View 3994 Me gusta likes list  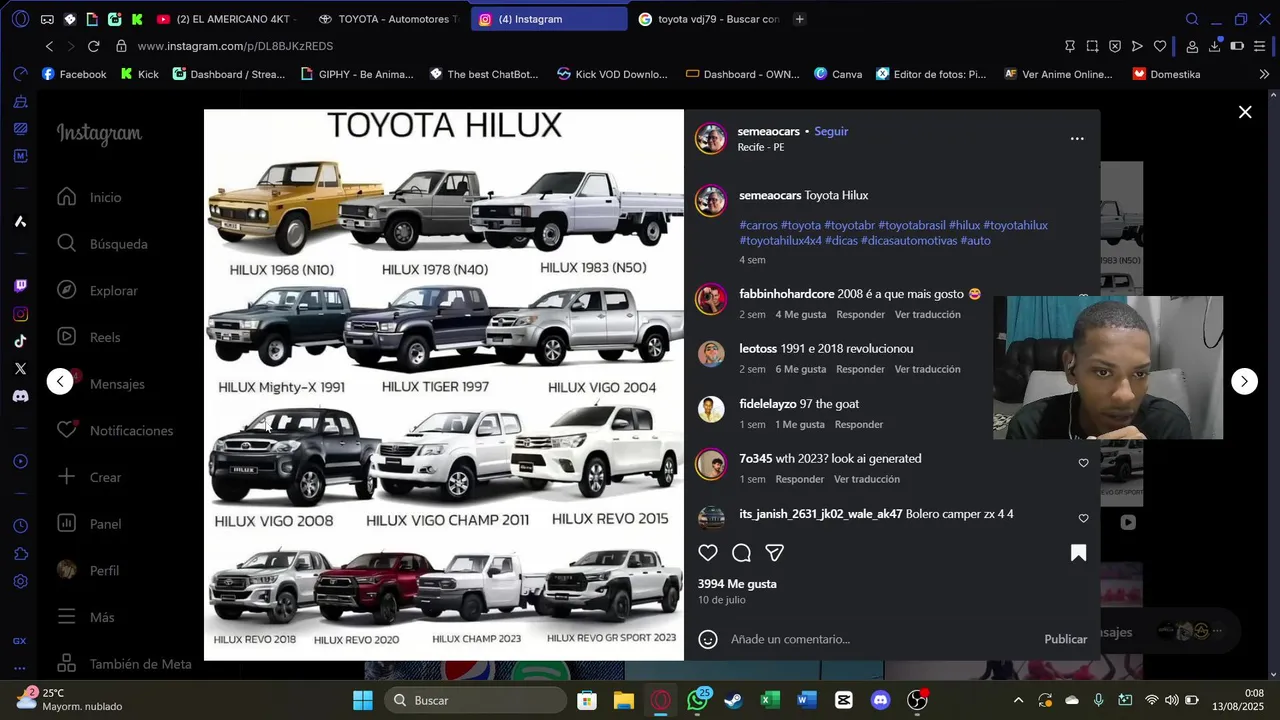click(737, 584)
